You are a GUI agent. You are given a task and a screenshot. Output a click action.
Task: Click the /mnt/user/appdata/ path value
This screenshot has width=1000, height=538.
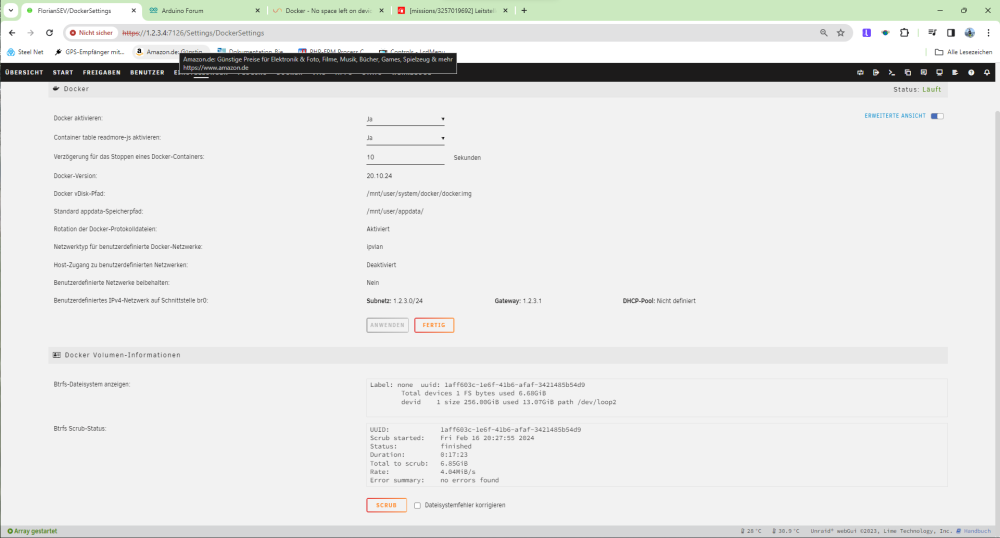click(x=395, y=212)
